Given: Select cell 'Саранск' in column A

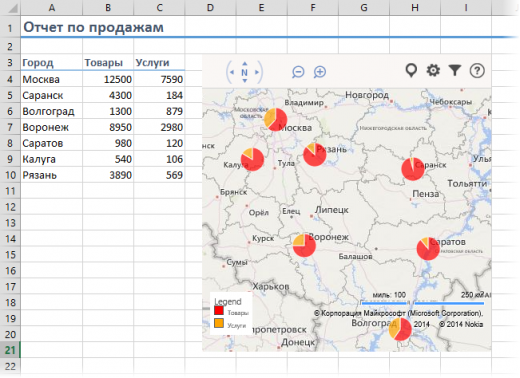Looking at the screenshot, I should pos(52,95).
